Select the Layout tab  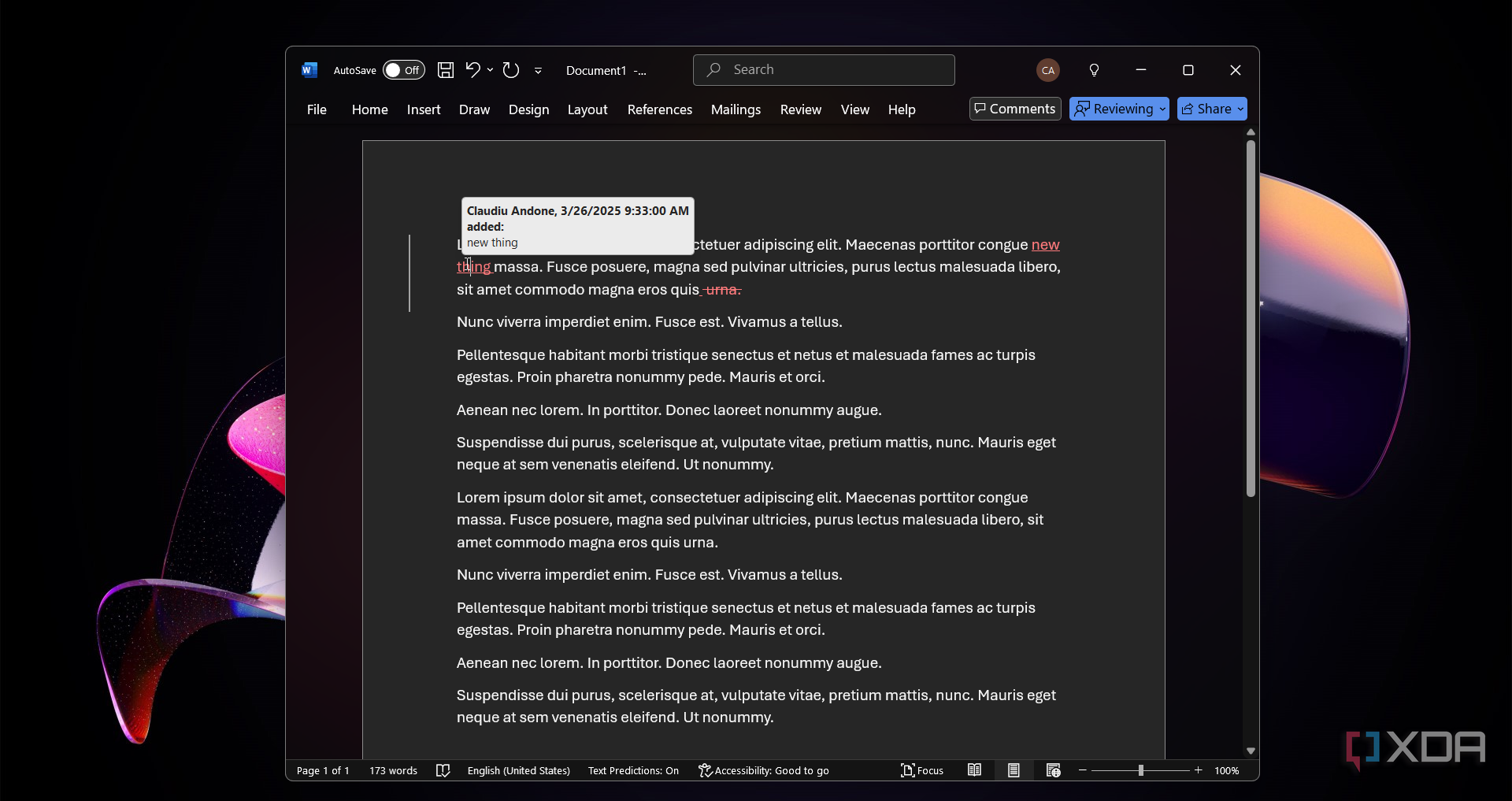pyautogui.click(x=587, y=109)
